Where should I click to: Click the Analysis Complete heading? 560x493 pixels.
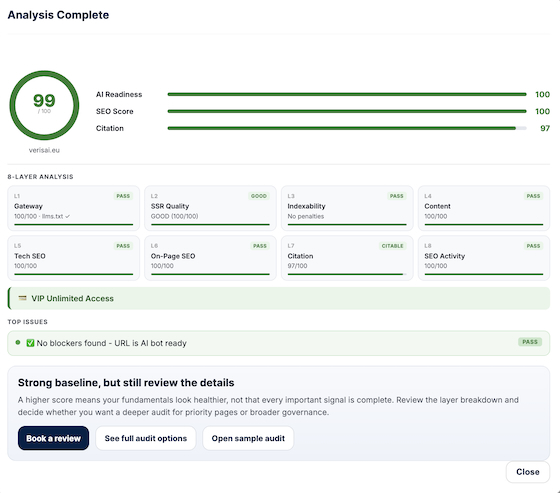(58, 15)
